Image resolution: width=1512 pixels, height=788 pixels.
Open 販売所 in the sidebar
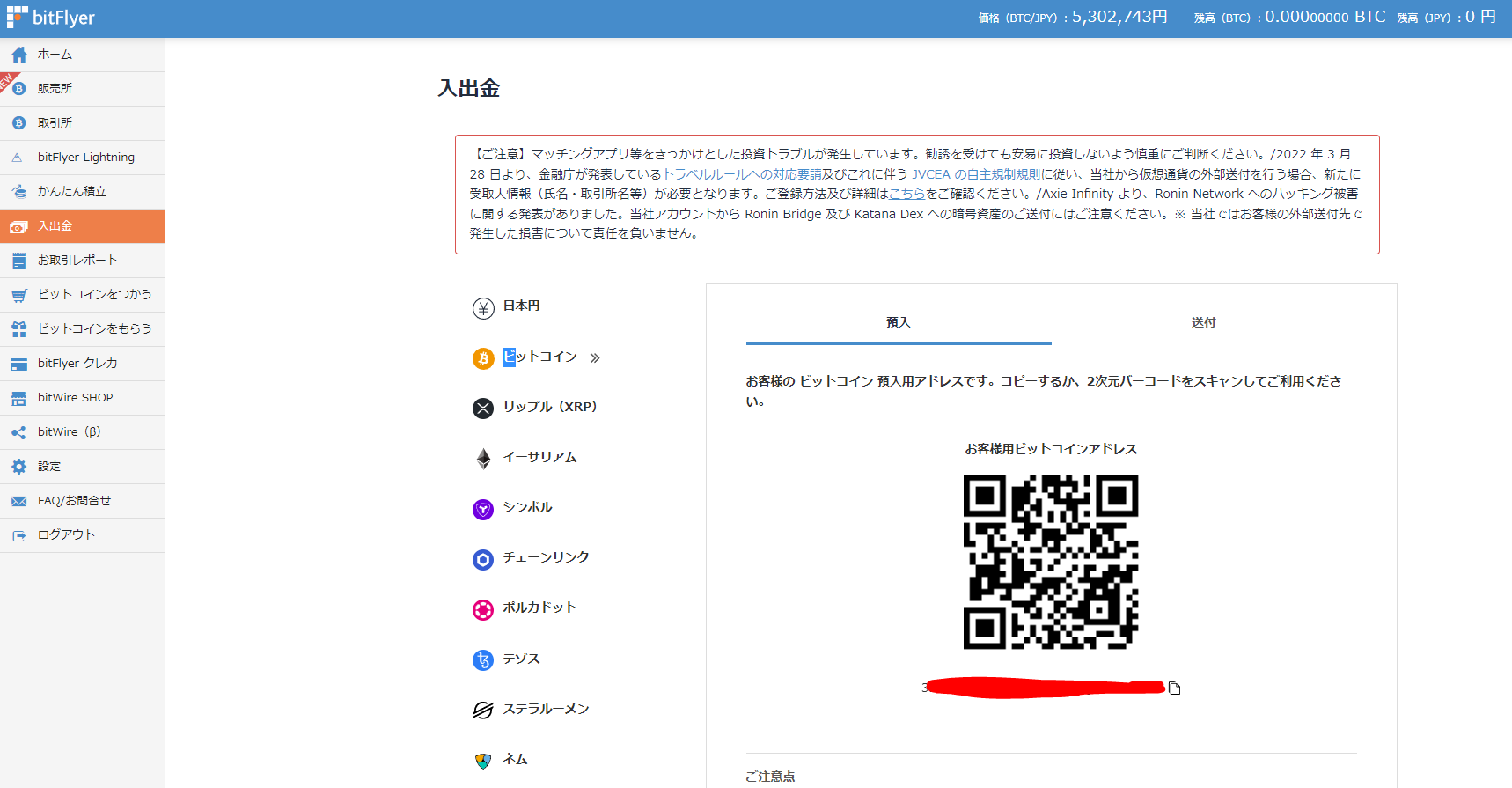click(82, 89)
